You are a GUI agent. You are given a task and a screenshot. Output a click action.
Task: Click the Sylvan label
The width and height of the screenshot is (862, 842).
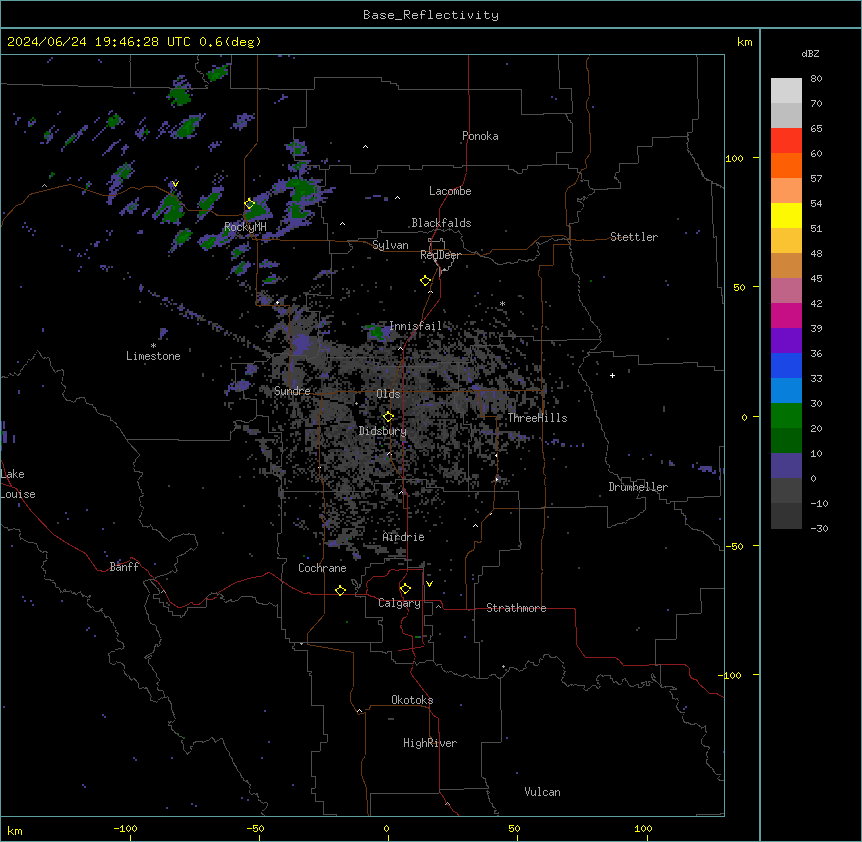tap(390, 245)
